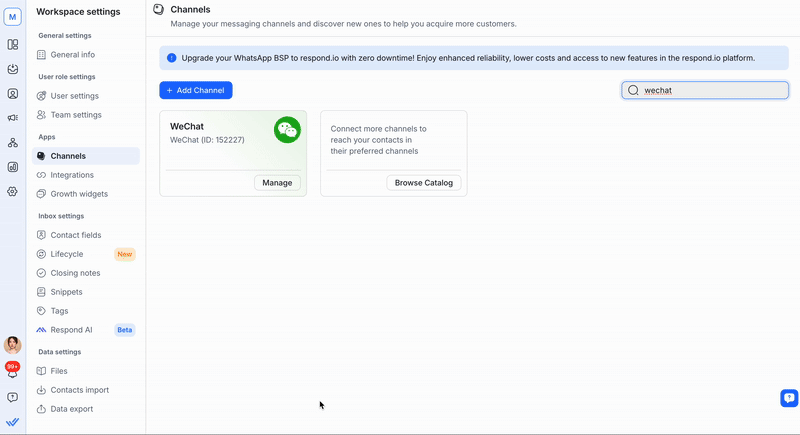Click the Add Channel button
This screenshot has width=800, height=435.
[196, 90]
